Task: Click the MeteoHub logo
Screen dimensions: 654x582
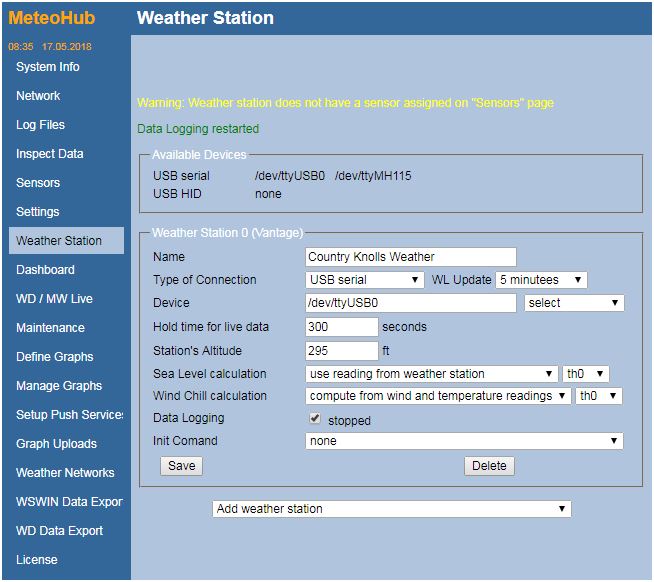Action: 52,18
